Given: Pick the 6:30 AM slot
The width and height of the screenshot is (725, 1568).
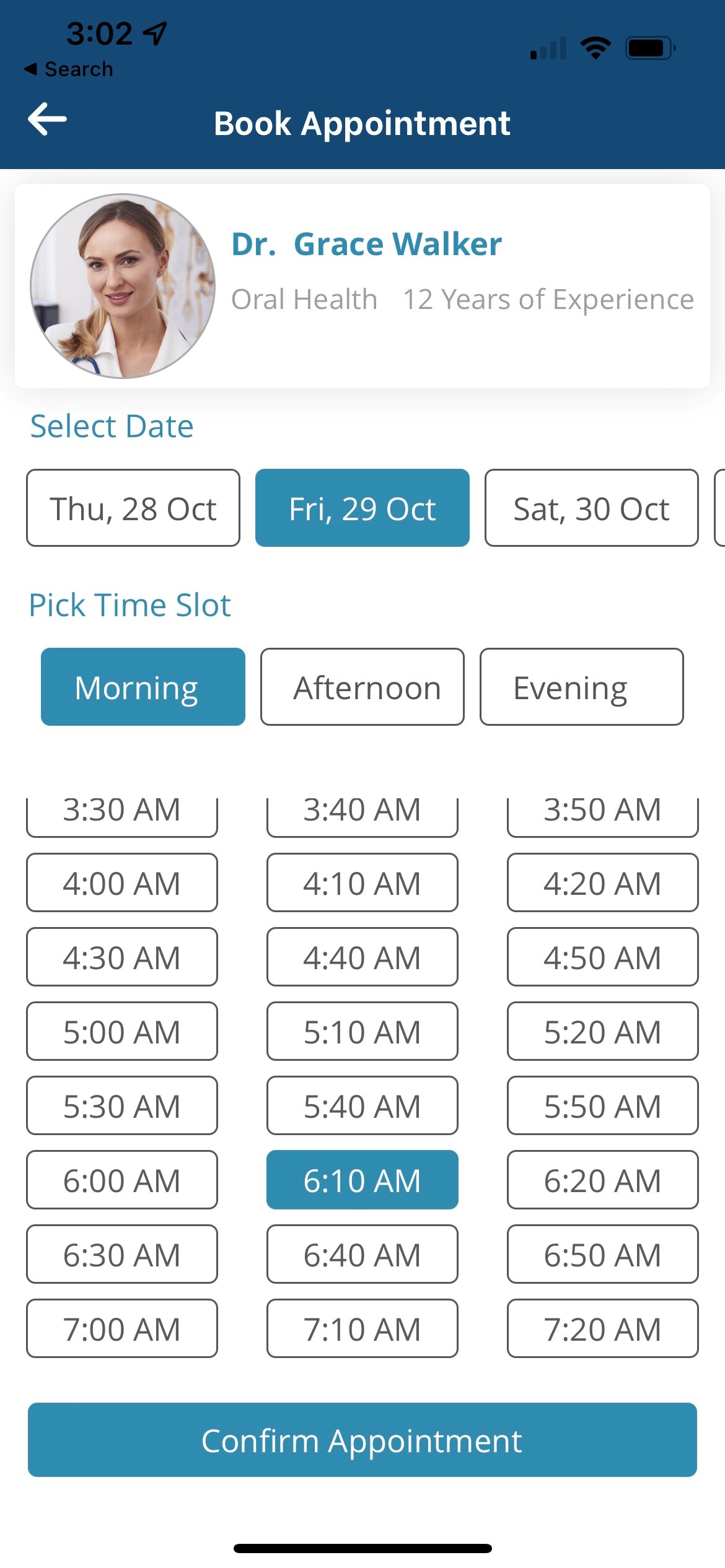Looking at the screenshot, I should (122, 1255).
